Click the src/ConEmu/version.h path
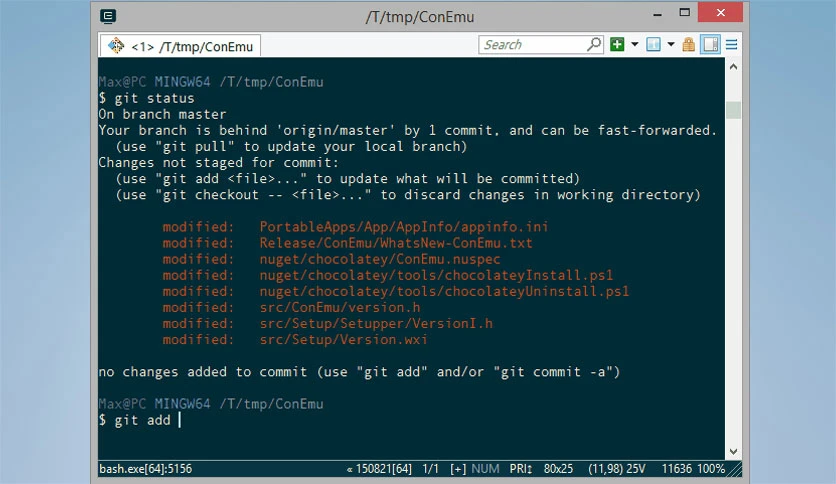836x484 pixels. (x=340, y=308)
